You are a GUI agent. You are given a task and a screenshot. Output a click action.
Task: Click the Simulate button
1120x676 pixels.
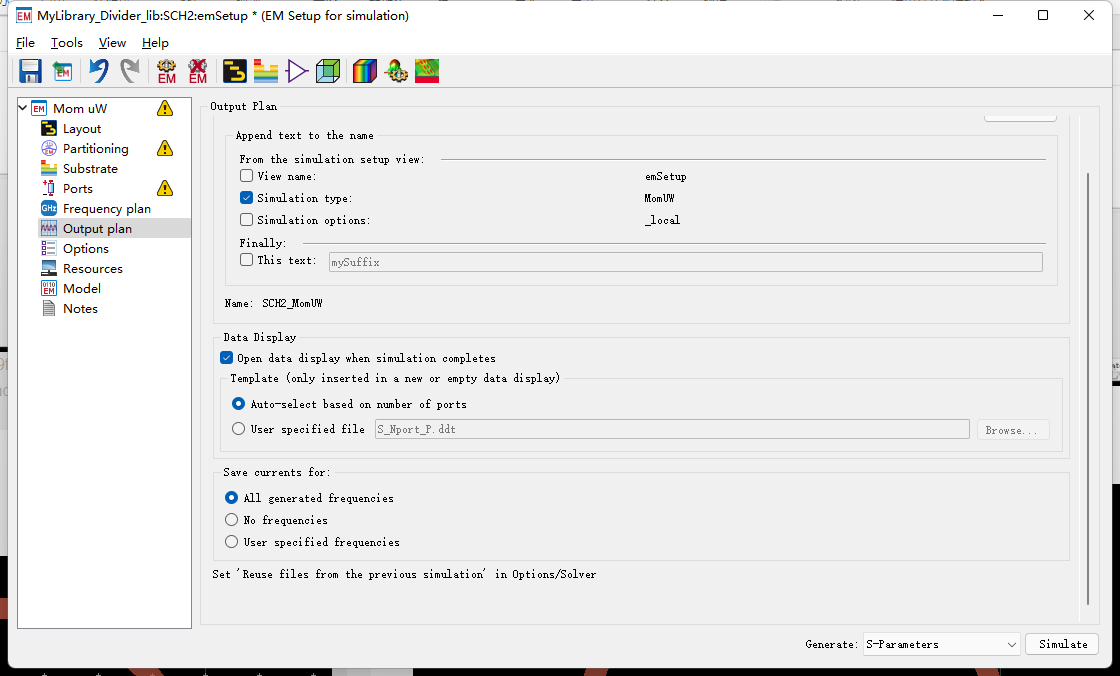[1062, 644]
